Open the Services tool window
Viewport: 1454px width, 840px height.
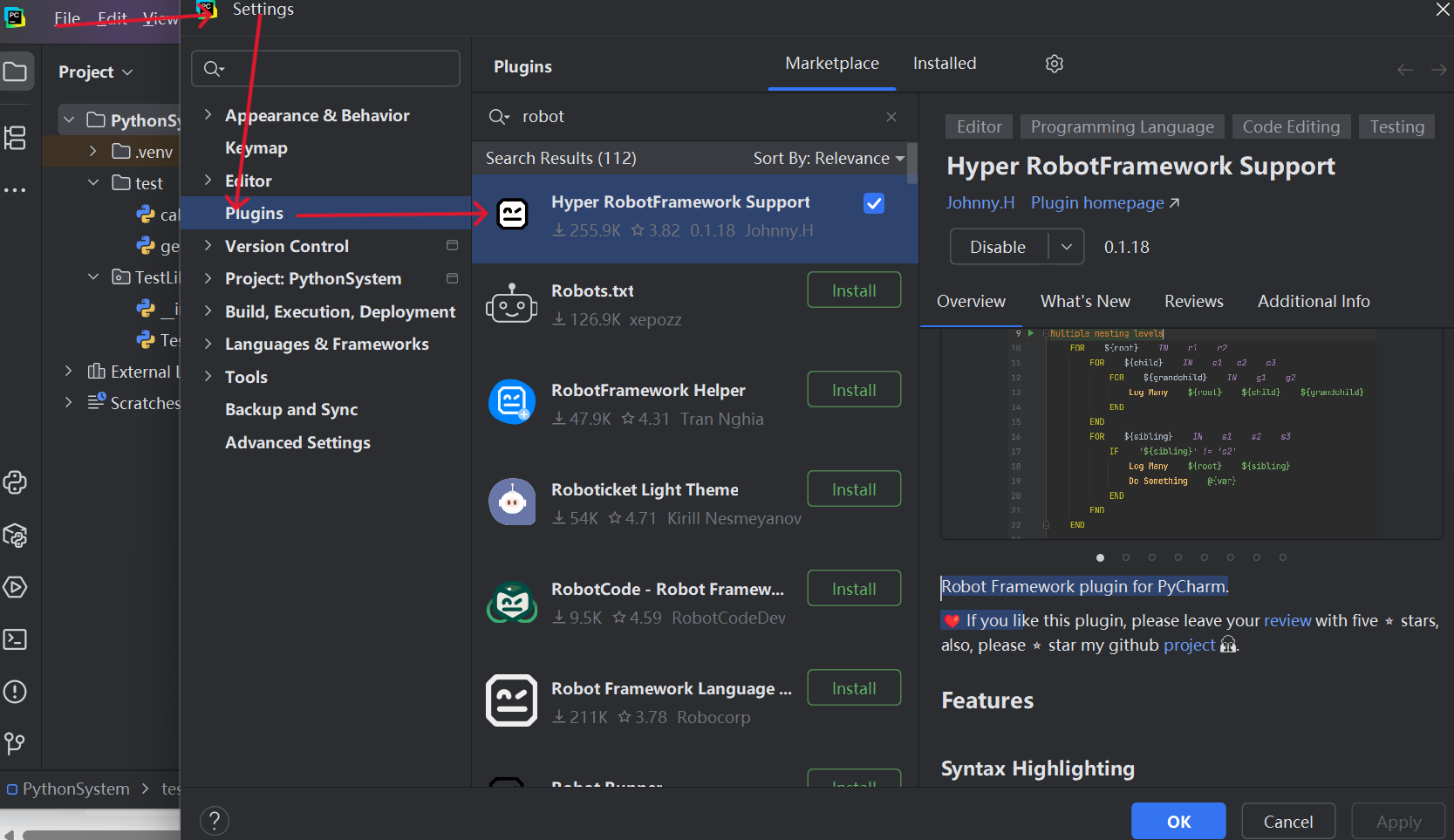tap(17, 587)
